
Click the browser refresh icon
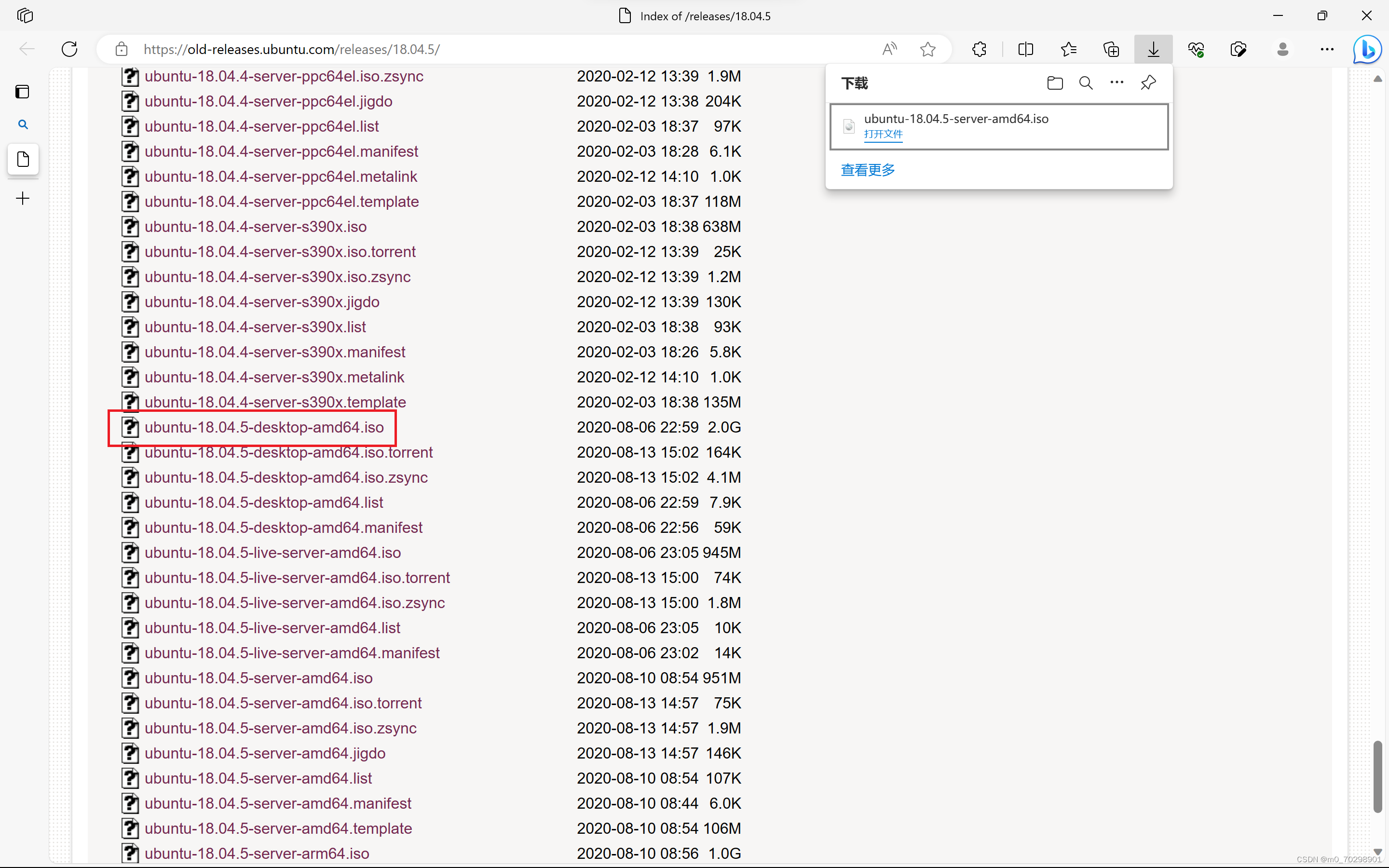click(69, 49)
